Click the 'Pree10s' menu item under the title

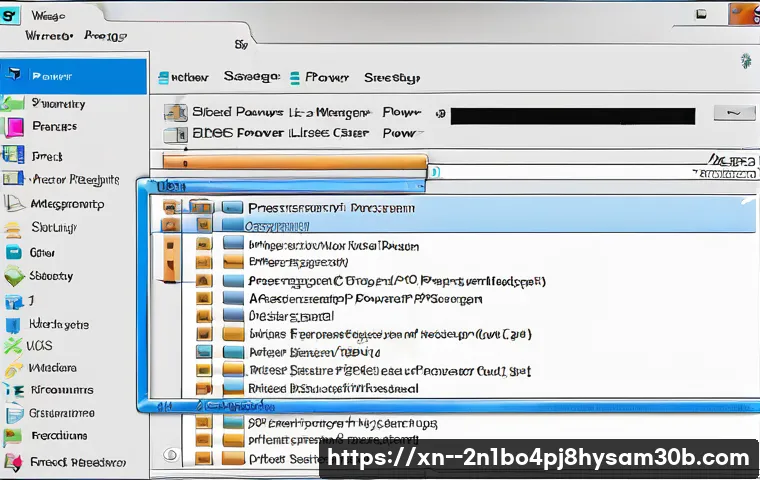click(x=105, y=36)
